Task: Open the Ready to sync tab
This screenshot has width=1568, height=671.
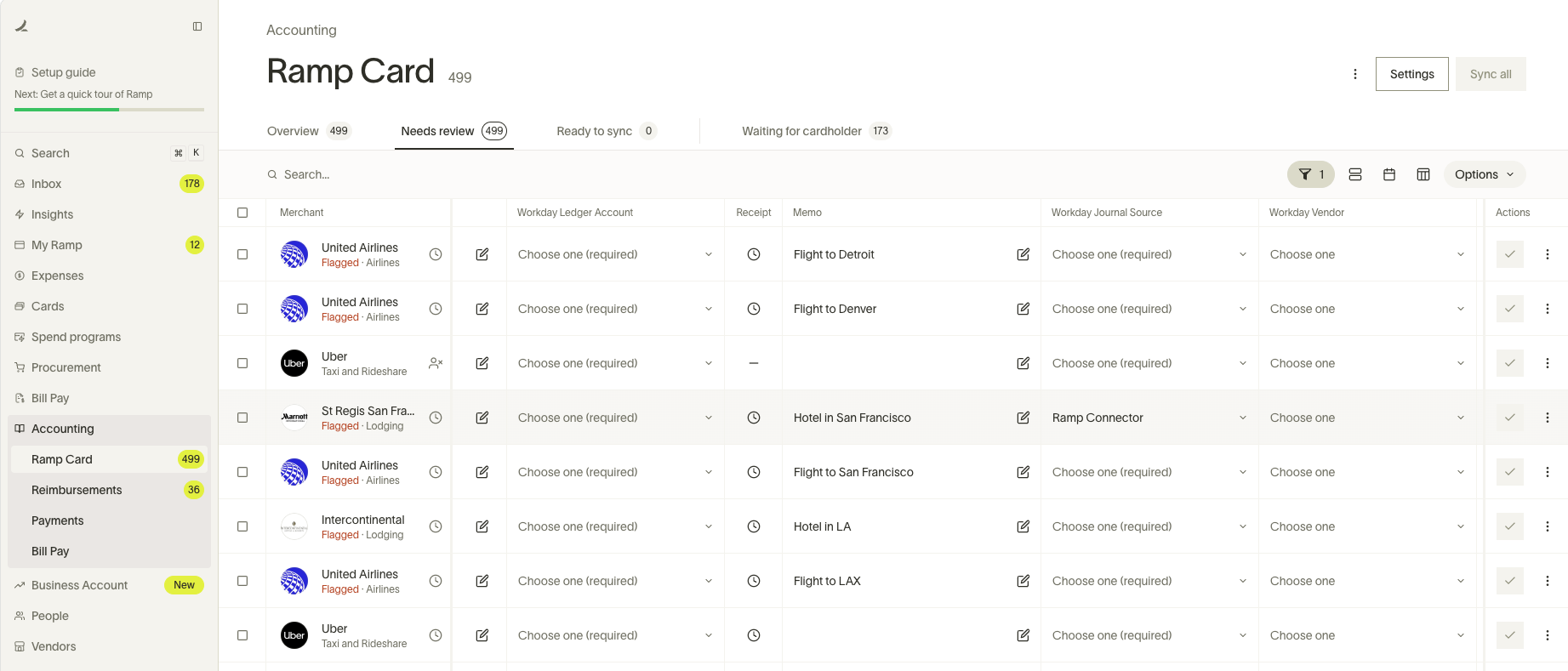Action: pos(607,131)
